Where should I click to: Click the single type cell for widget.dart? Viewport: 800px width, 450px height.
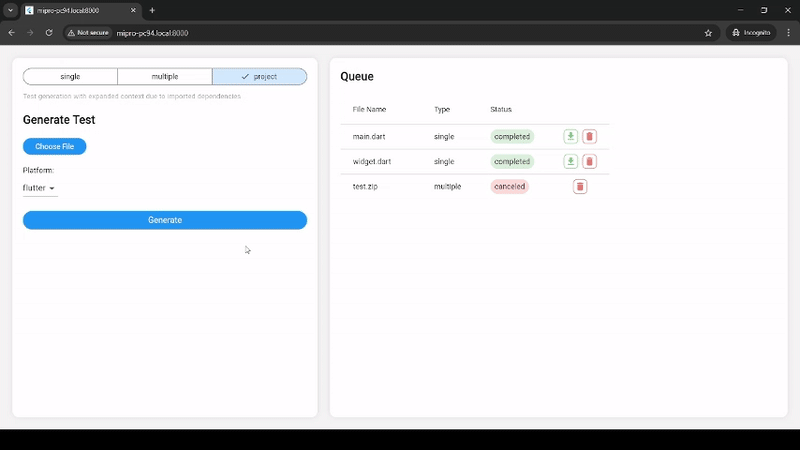tap(444, 161)
